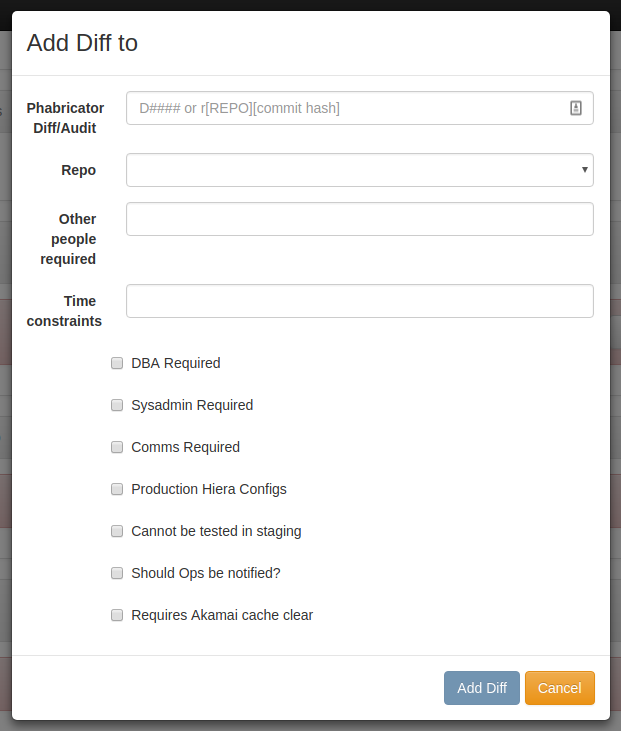Click the DBA Required label text
The height and width of the screenshot is (731, 621).
pos(176,363)
